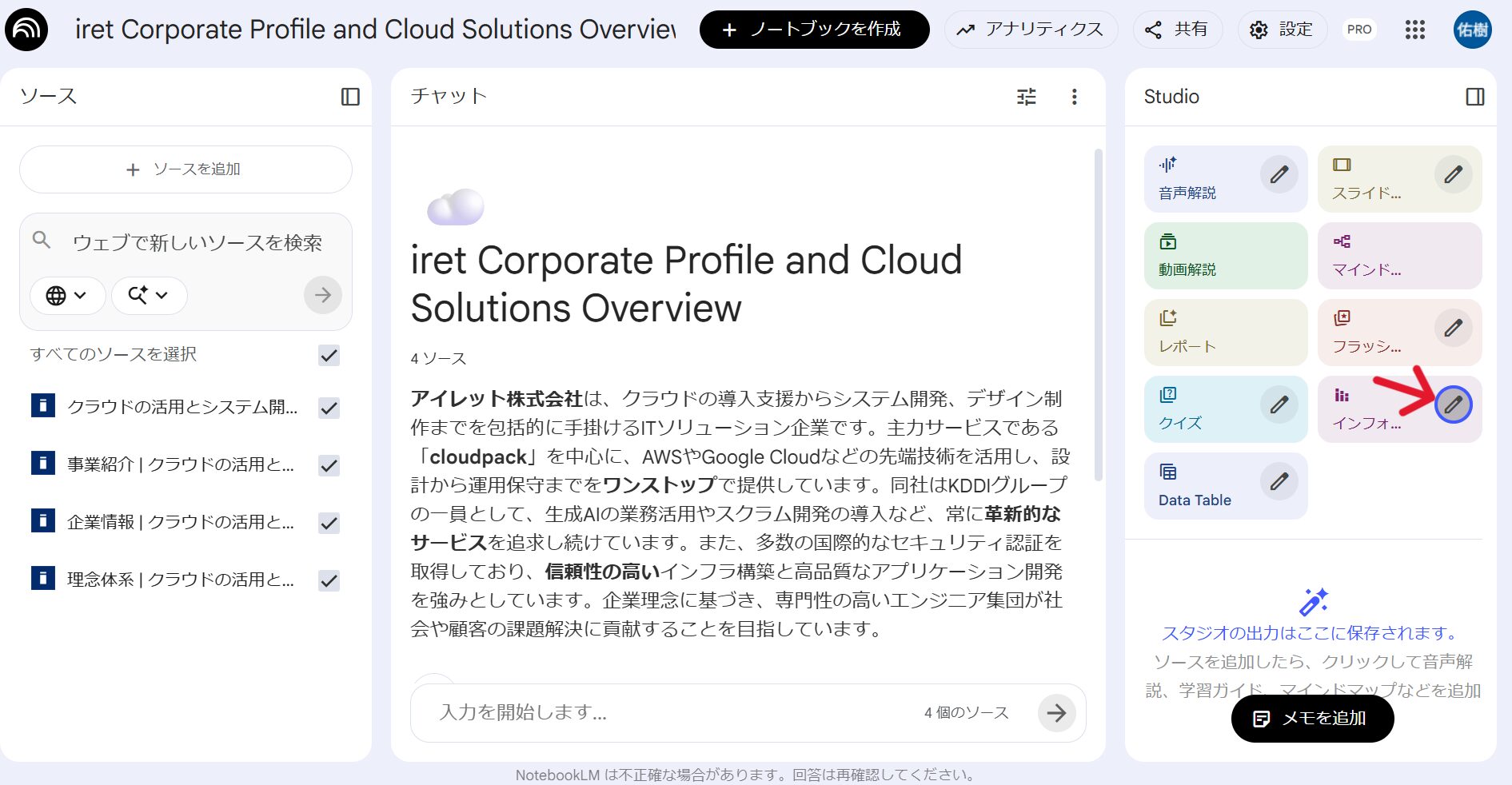
Task: Click the chat input field
Action: tap(672, 712)
